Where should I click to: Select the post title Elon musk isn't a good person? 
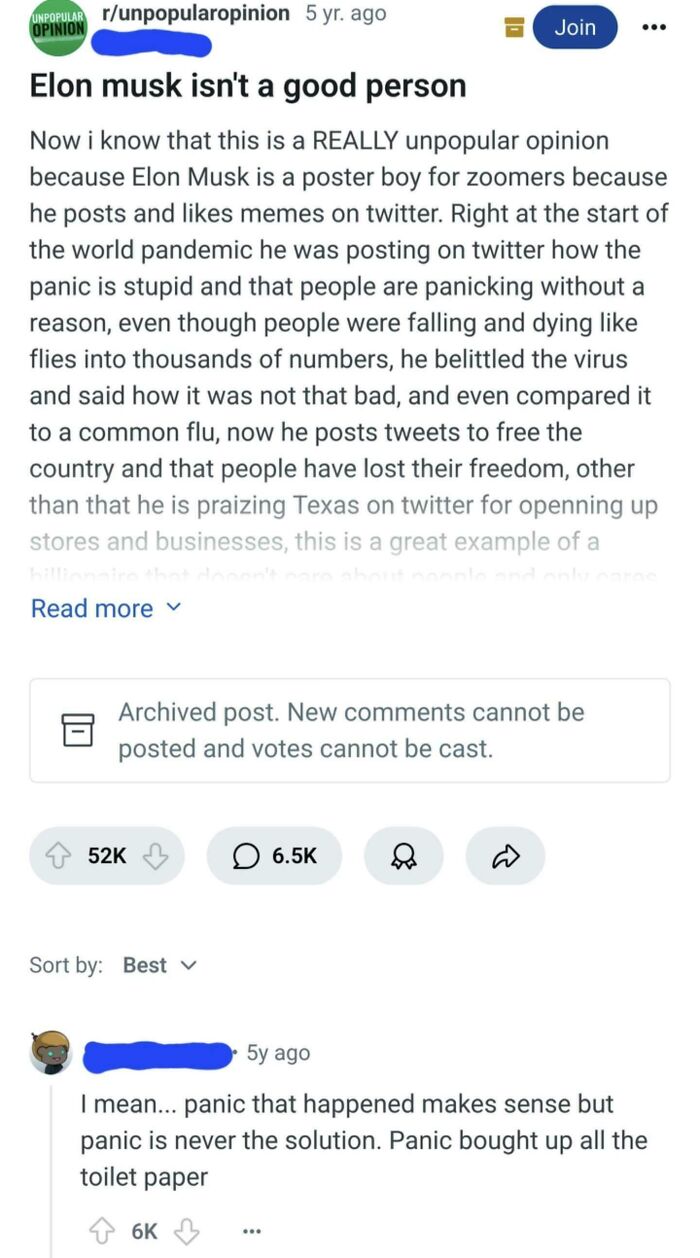(247, 86)
